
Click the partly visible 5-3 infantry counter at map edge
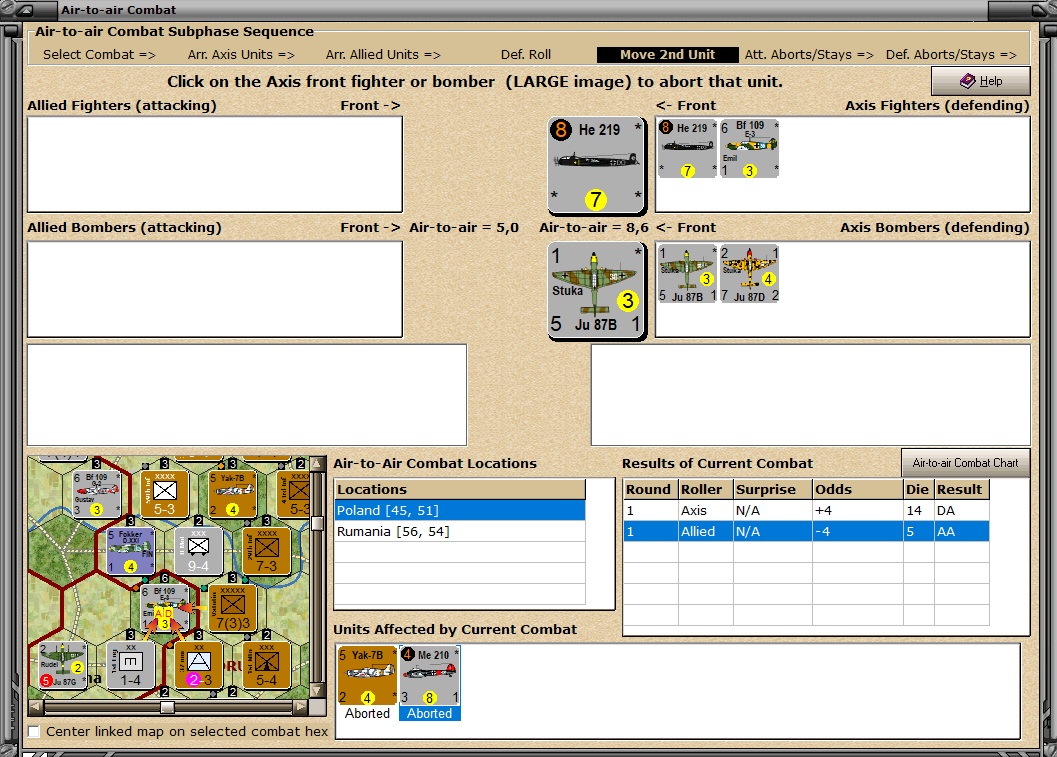[x=295, y=494]
